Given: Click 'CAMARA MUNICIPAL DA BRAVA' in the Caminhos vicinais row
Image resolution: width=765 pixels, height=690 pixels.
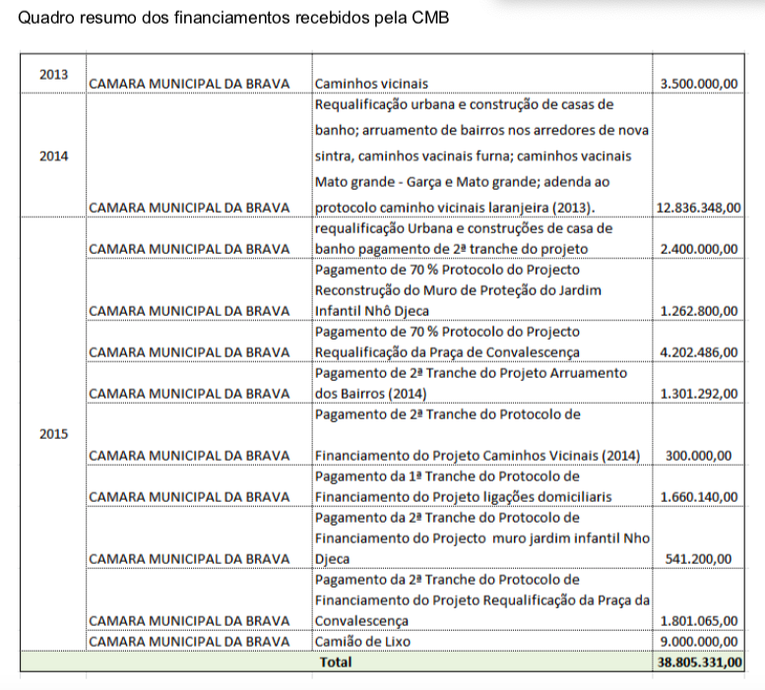Looking at the screenshot, I should (x=189, y=84).
